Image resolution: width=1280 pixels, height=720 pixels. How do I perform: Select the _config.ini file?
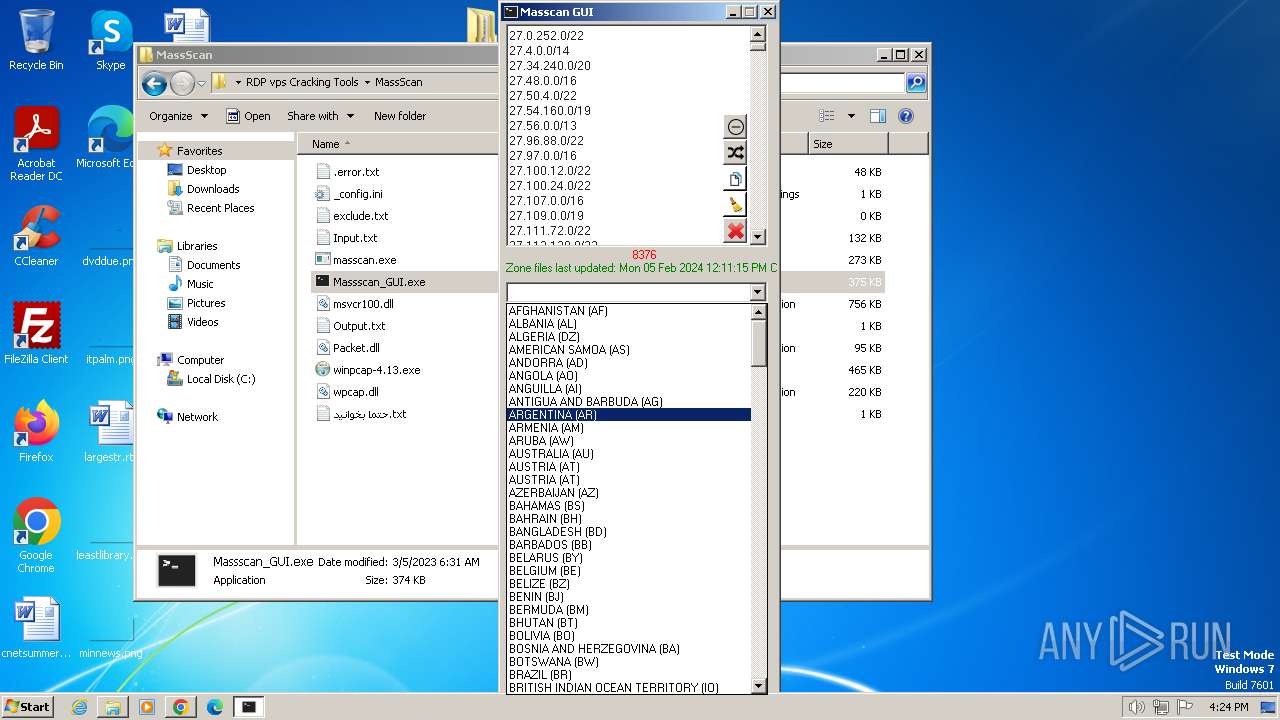click(358, 194)
